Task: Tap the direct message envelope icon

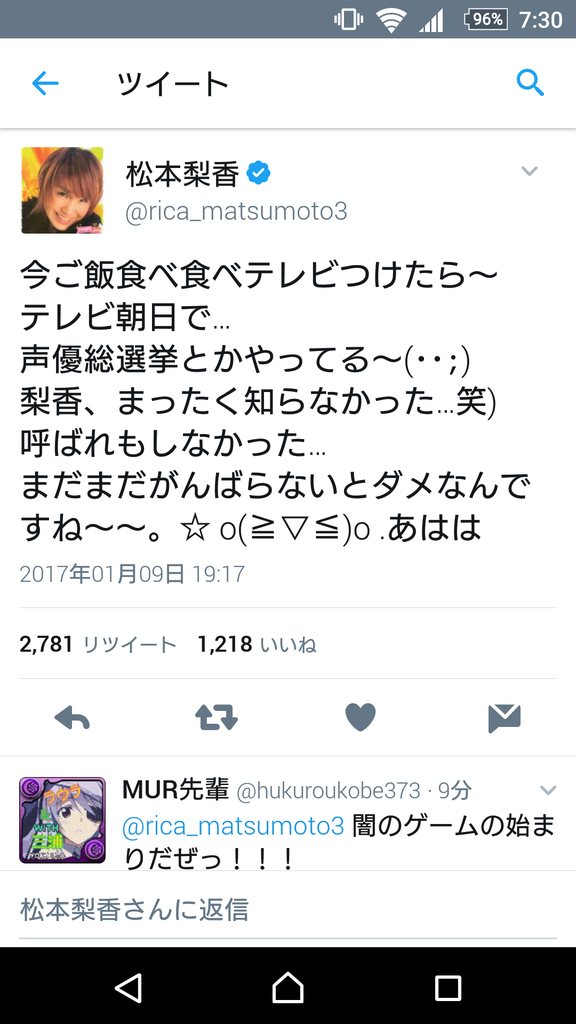Action: coord(504,718)
